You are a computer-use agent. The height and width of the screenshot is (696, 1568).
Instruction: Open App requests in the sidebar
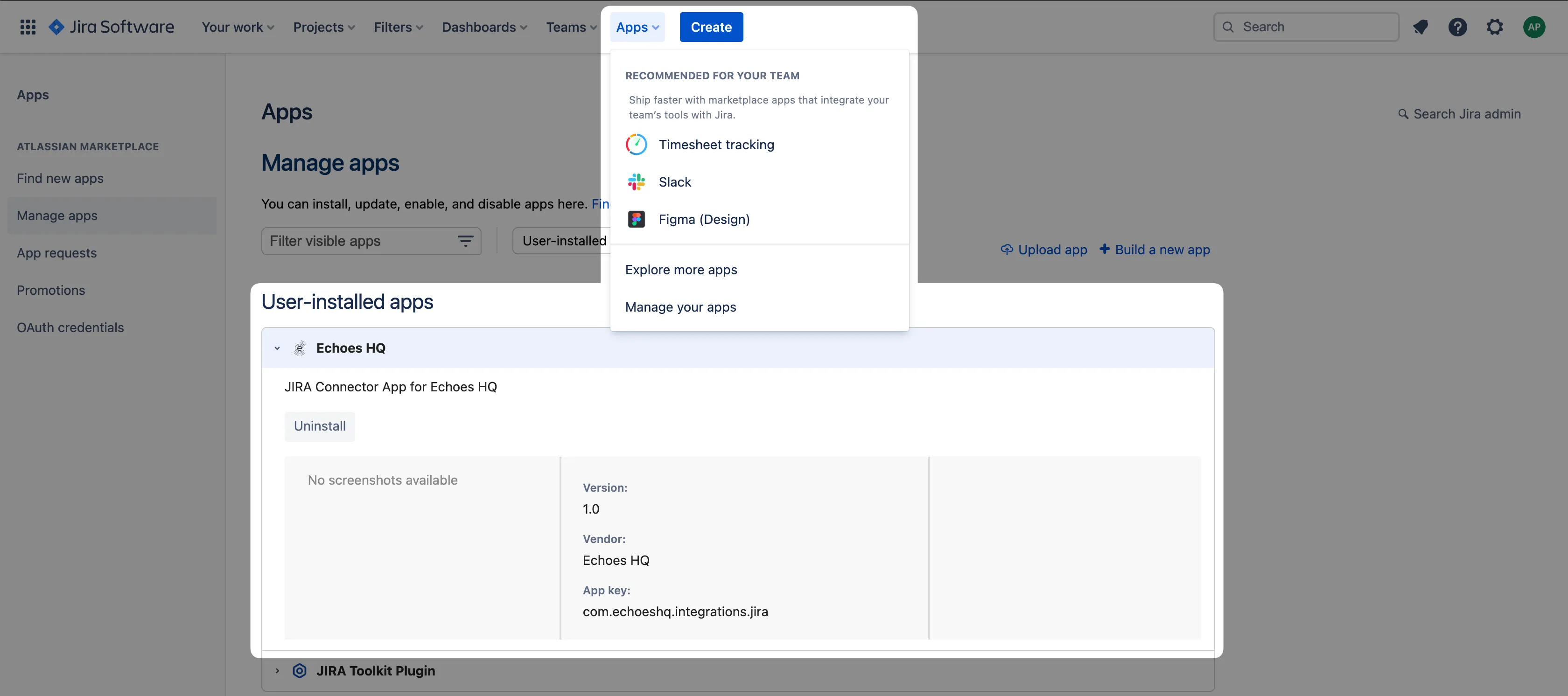[x=112, y=253]
